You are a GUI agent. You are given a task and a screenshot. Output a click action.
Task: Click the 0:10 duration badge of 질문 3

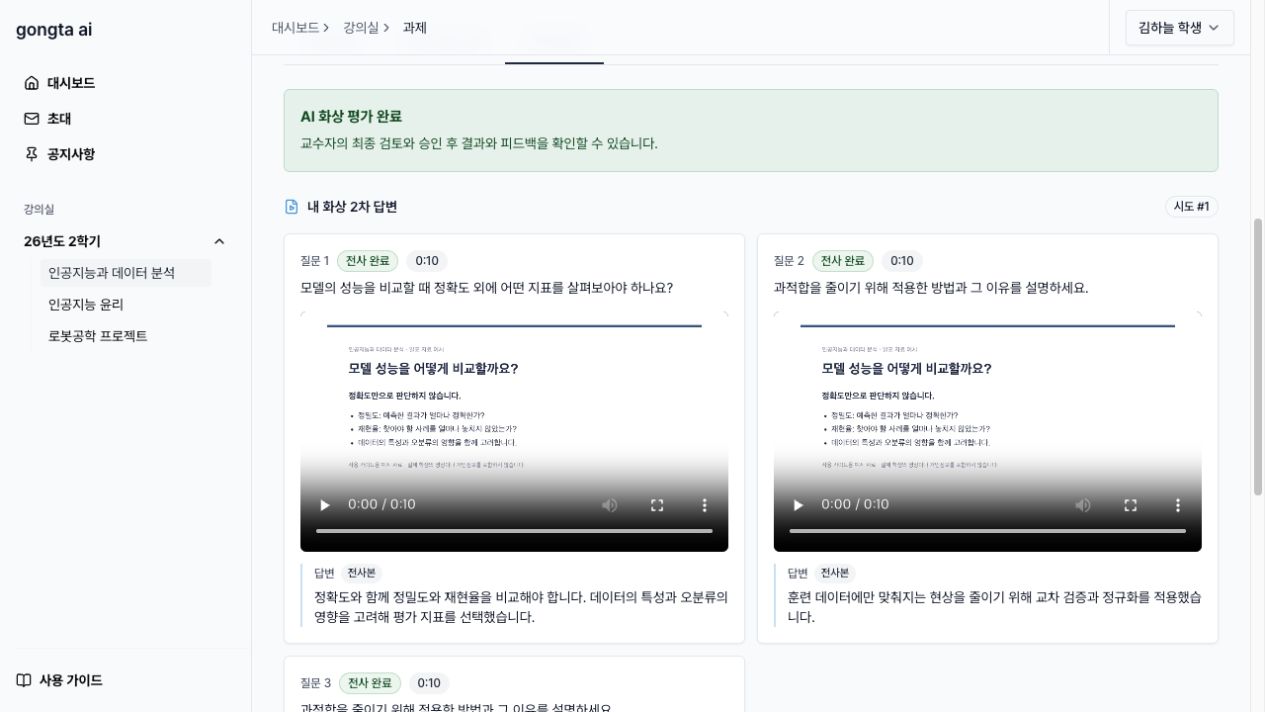point(429,683)
